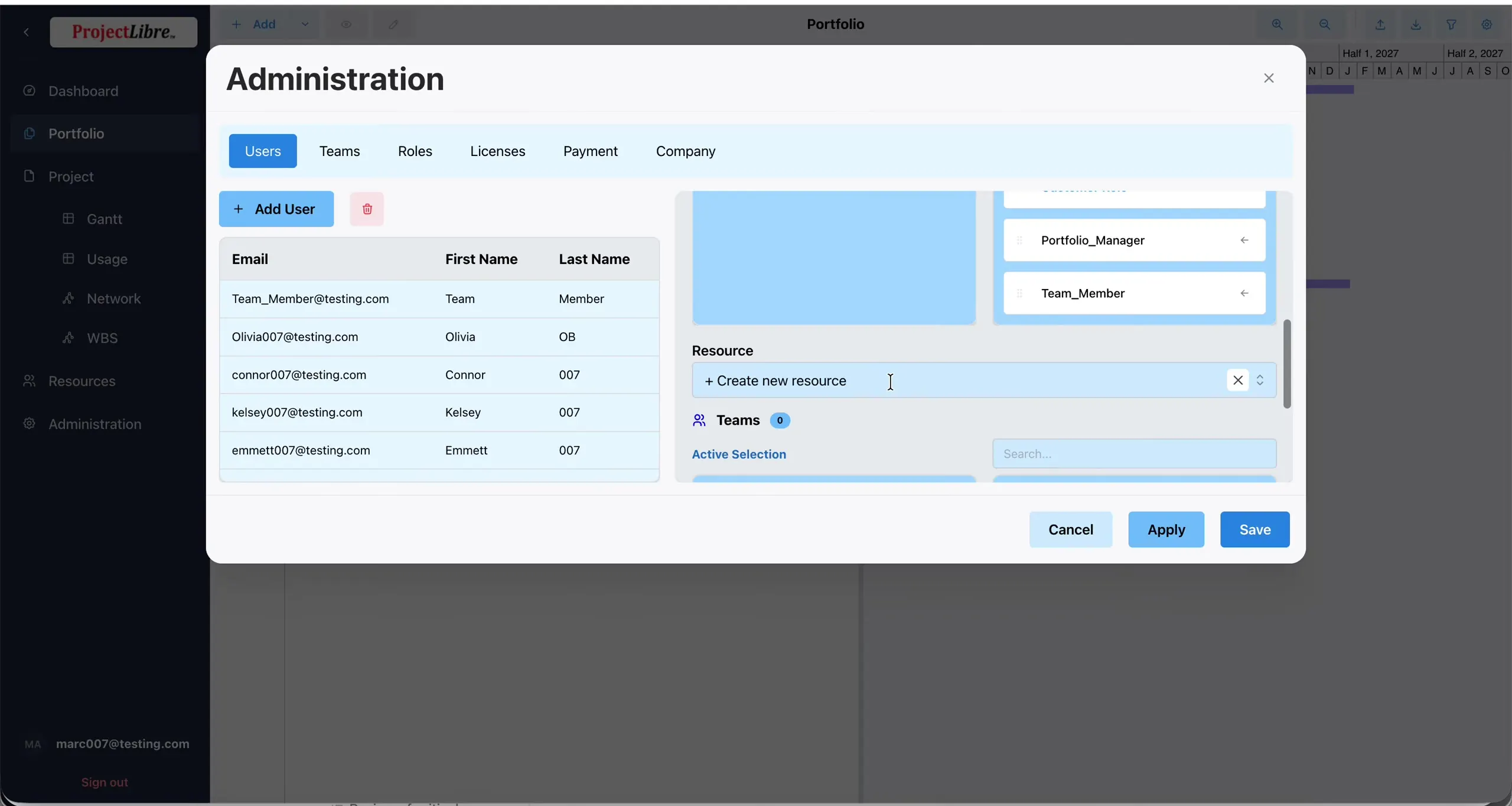Click the MA user avatar
This screenshot has height=806, width=1512.
[x=33, y=744]
